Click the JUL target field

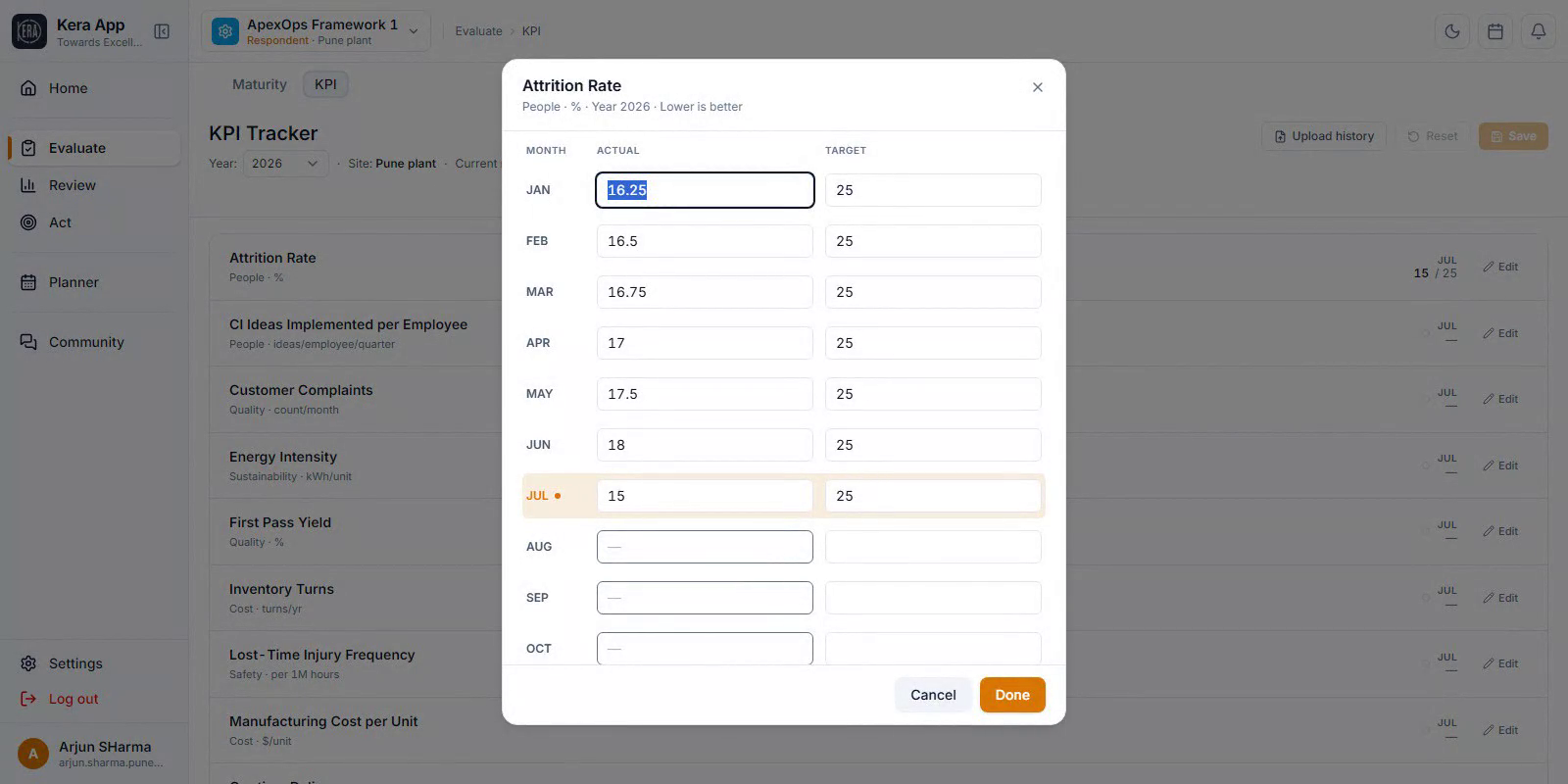tap(933, 496)
